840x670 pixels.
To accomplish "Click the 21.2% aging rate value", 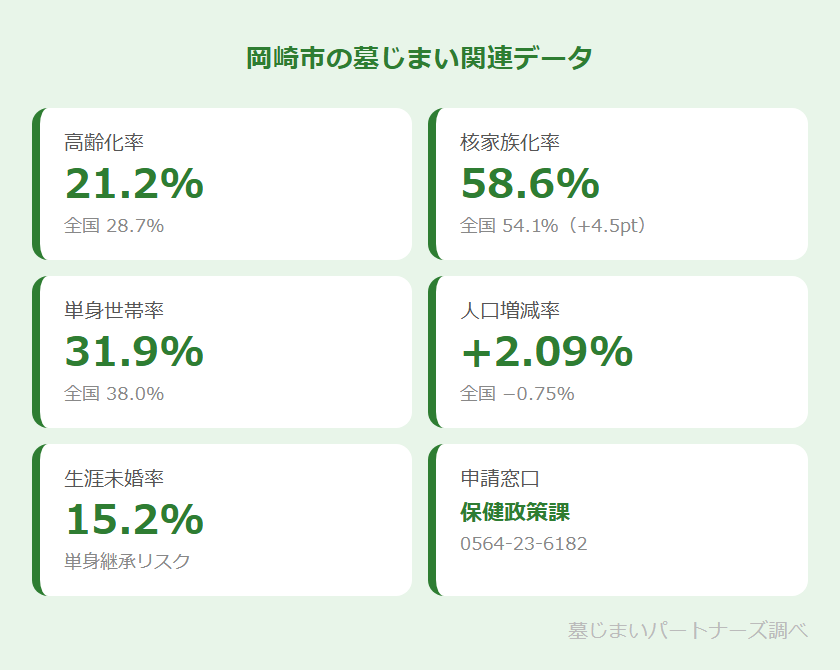I will pos(134,184).
